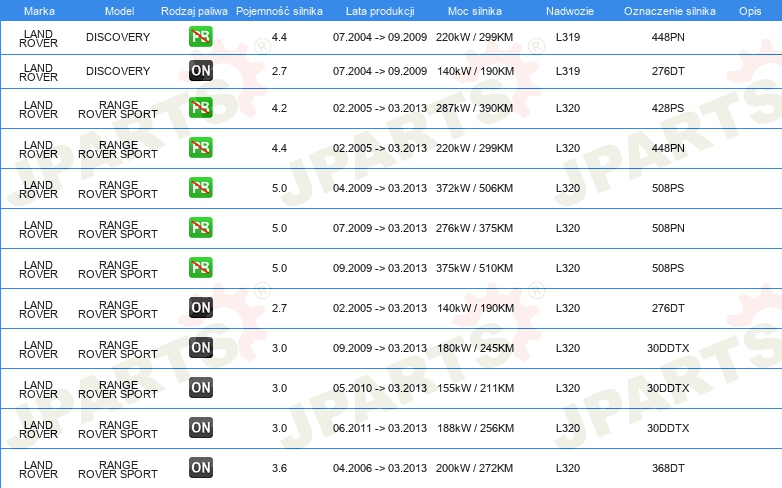Click 30DDTX engine code in 180kW row

click(668, 348)
